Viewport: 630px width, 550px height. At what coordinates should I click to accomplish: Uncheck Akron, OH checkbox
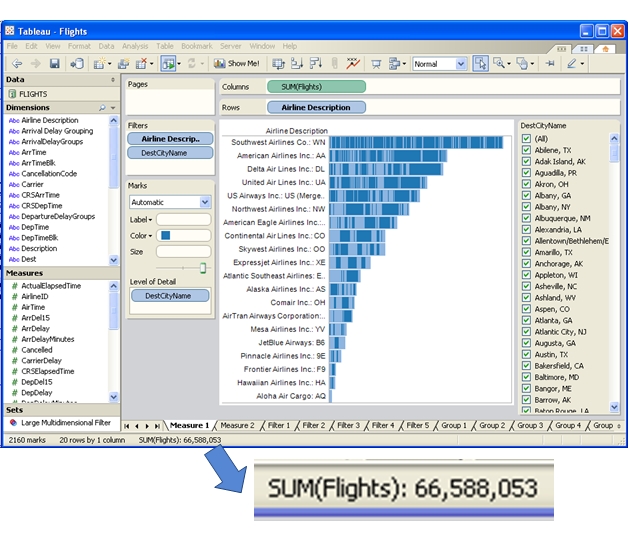pos(526,184)
